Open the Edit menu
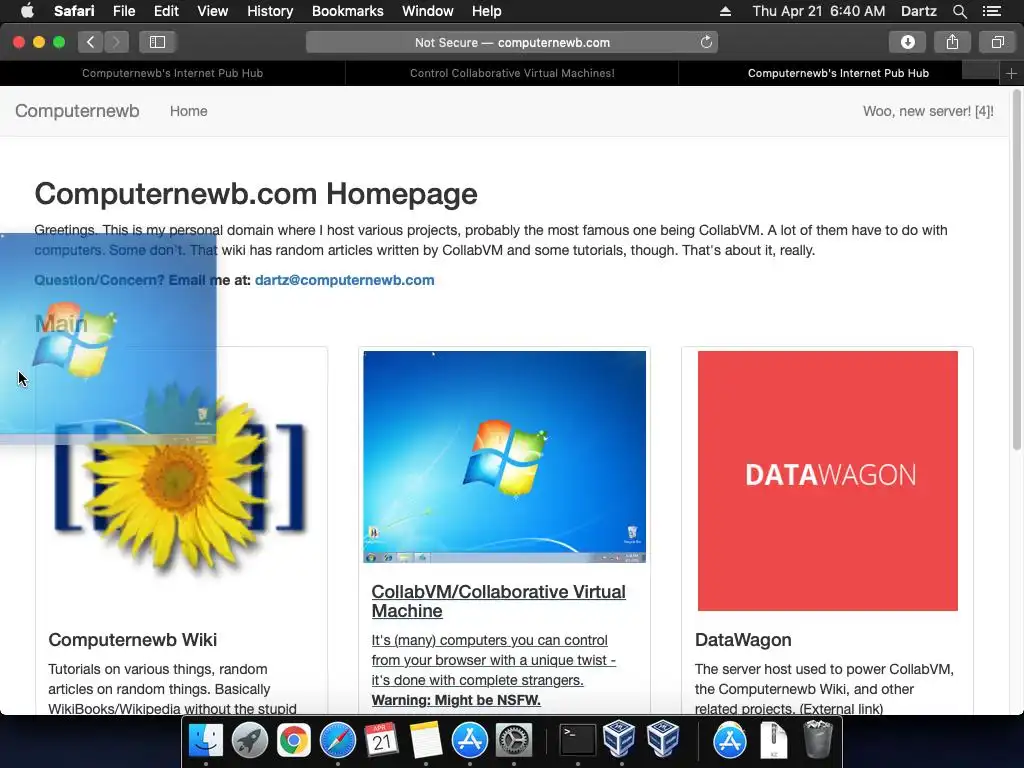1024x768 pixels. 166,11
